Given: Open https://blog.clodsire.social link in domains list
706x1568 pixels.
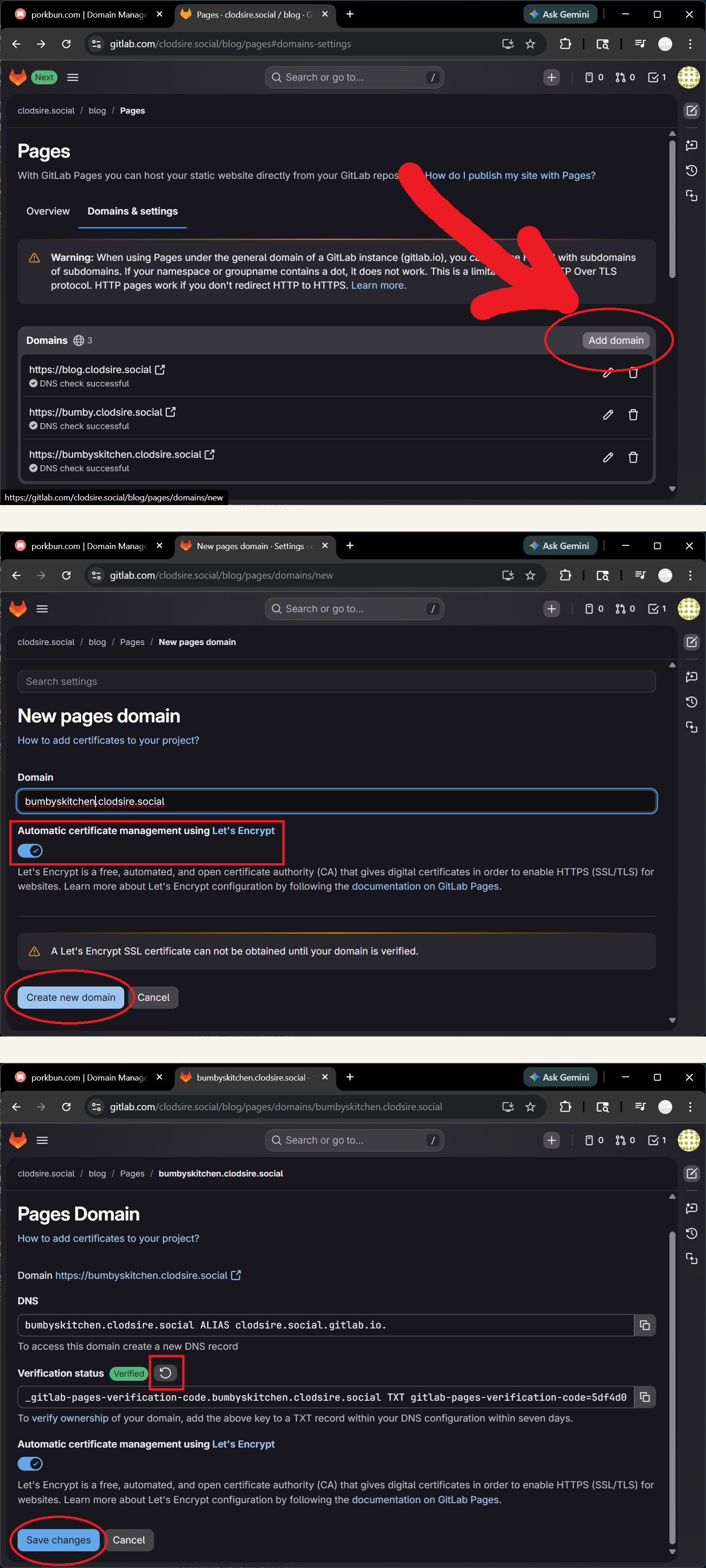Looking at the screenshot, I should (x=97, y=369).
